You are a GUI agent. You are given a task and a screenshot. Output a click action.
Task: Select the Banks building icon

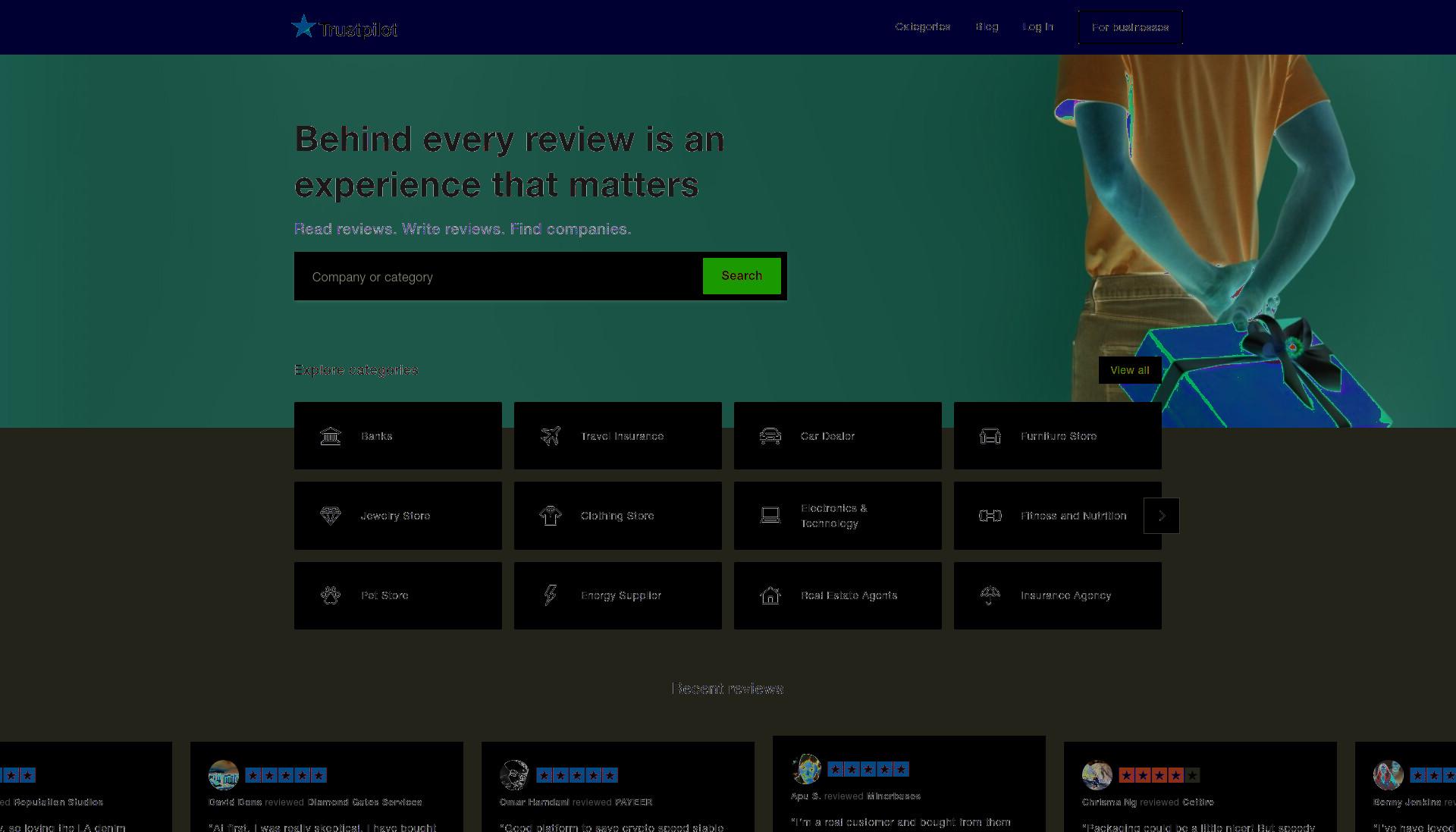331,436
